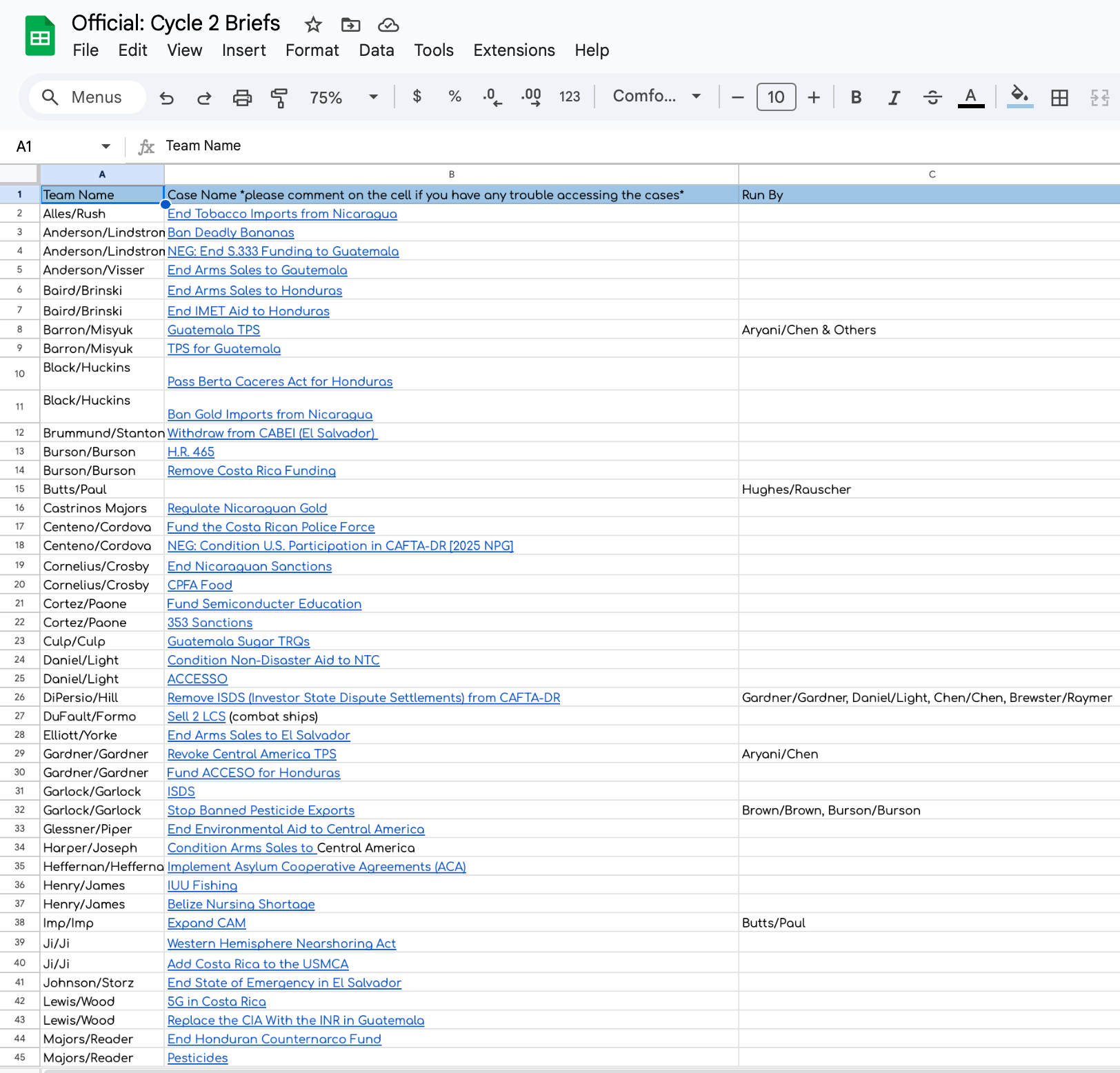Click the Google Sheets home icon

pyautogui.click(x=40, y=36)
